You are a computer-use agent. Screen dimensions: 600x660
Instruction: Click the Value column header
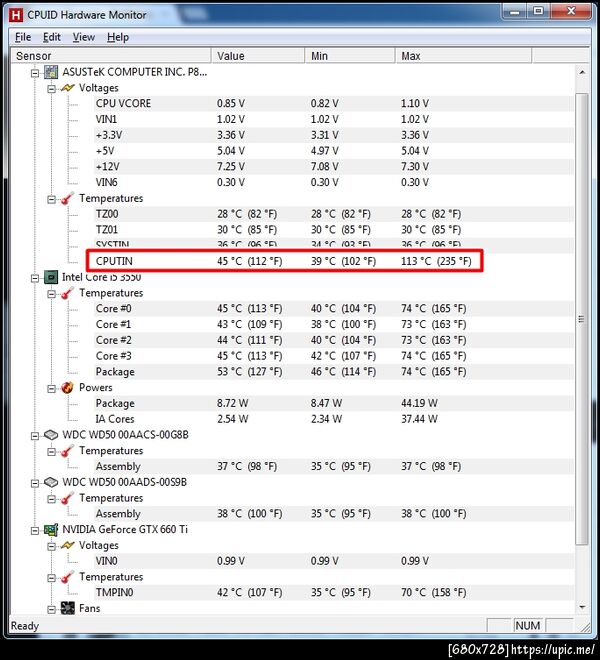click(258, 56)
